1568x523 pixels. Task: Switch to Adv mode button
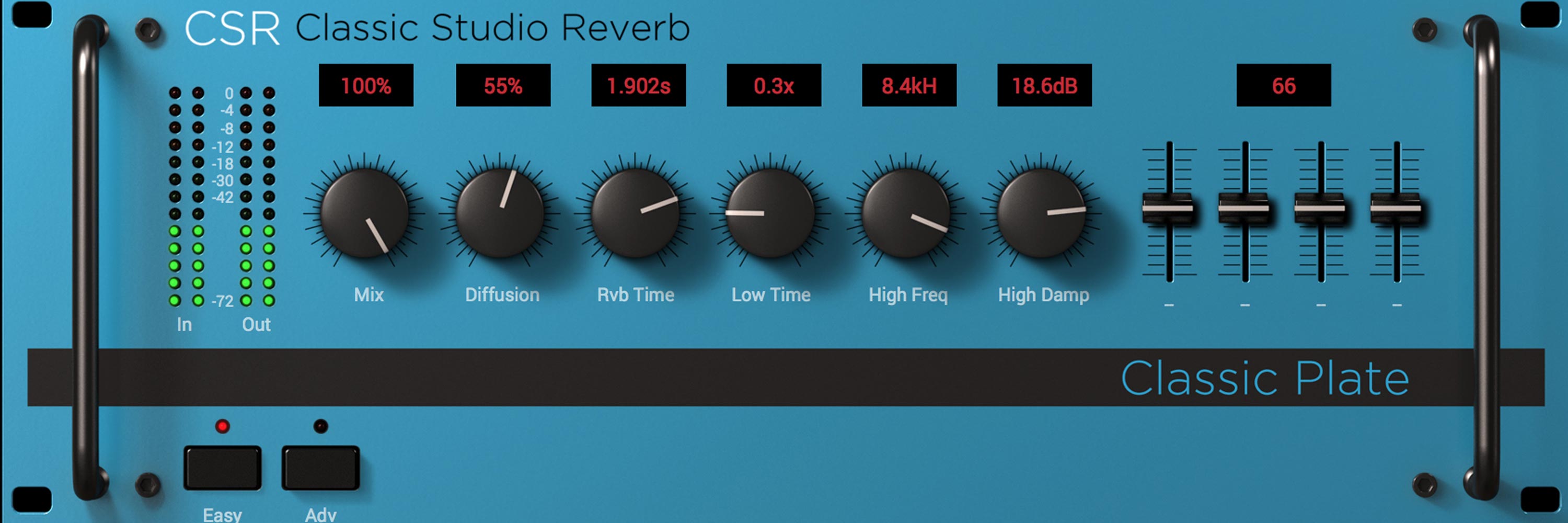click(x=321, y=468)
